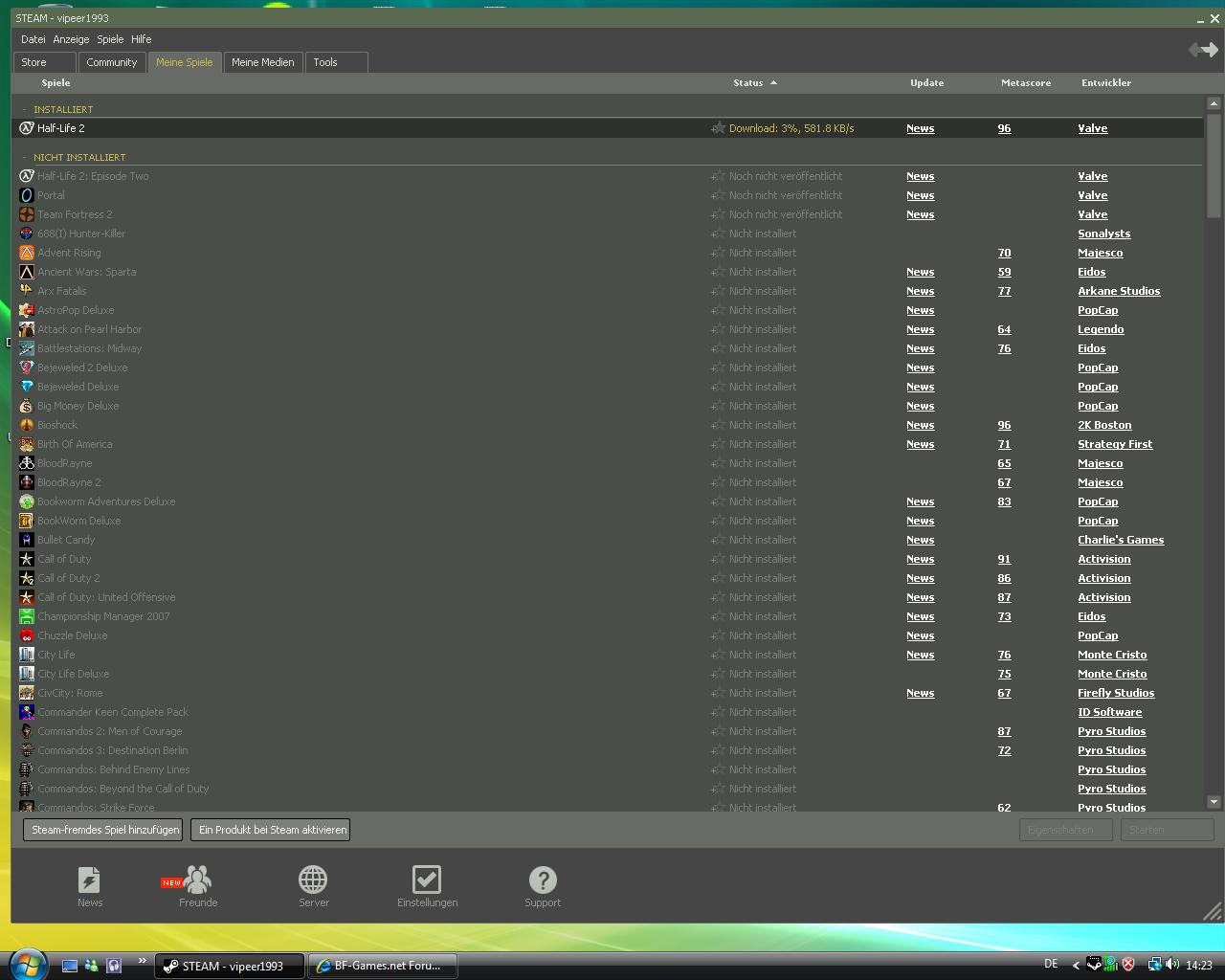Click the City Life game icon

click(x=27, y=655)
